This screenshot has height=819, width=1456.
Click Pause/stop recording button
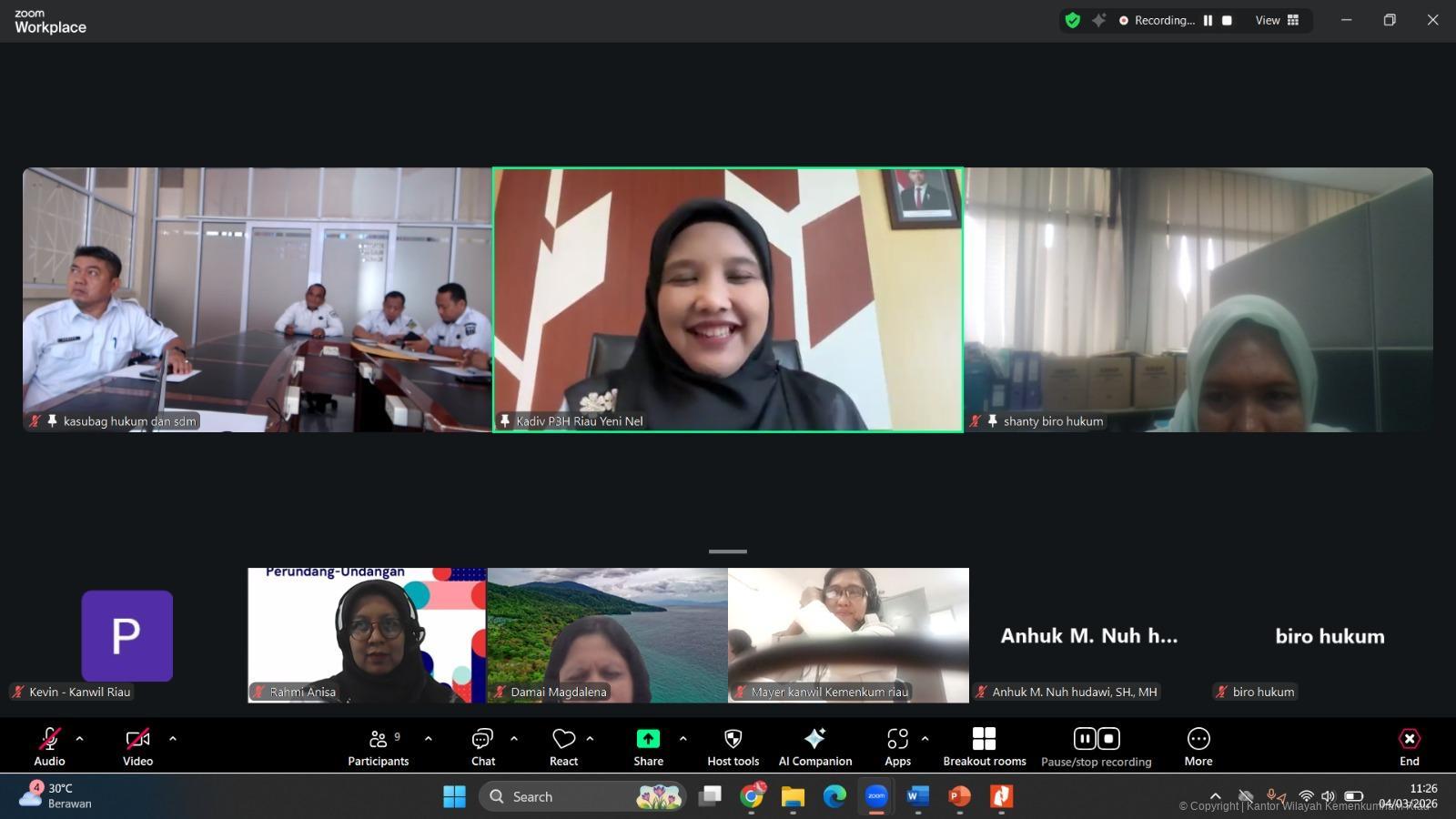(x=1096, y=746)
